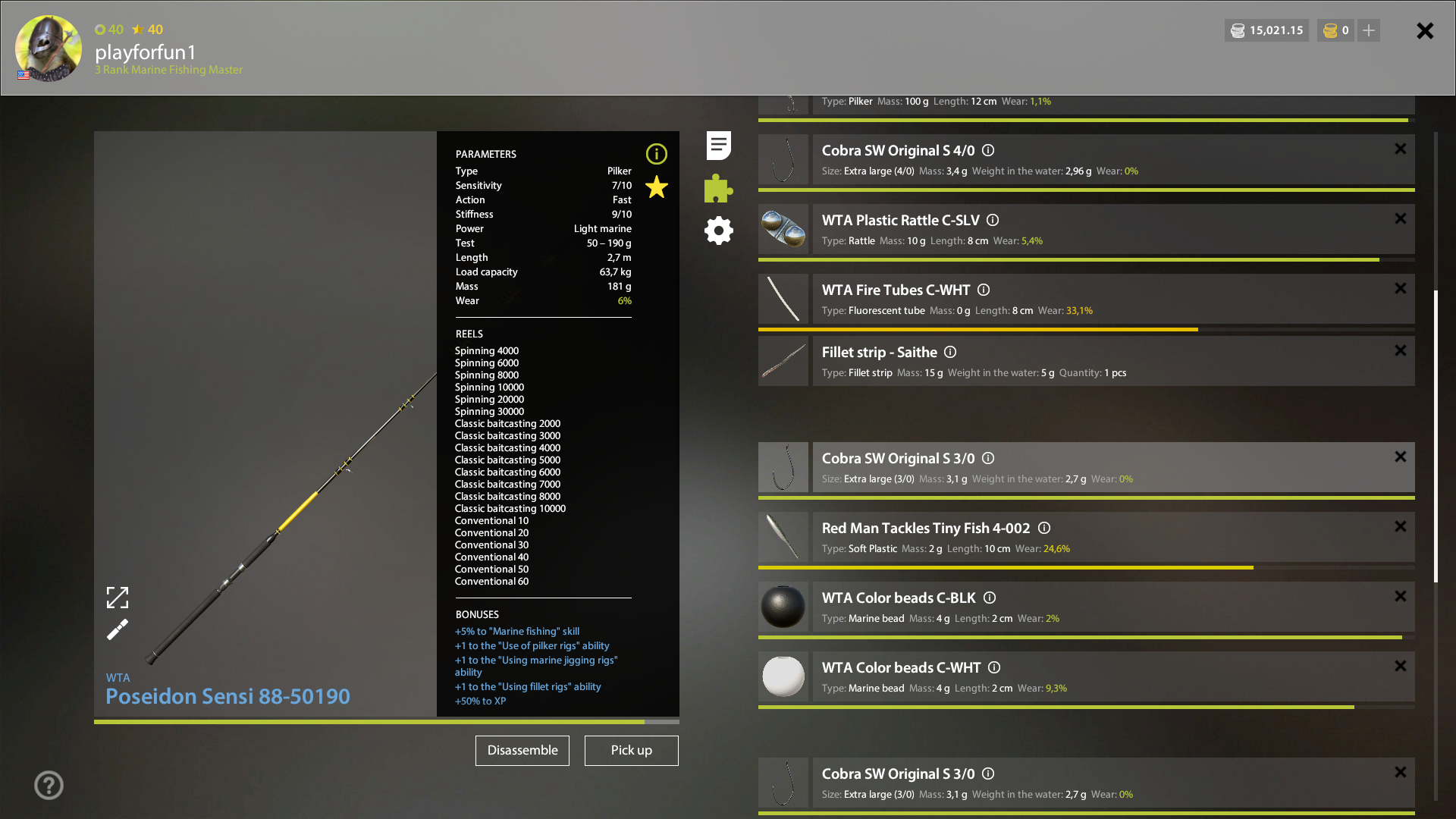Expand rod image to fullscreen
The height and width of the screenshot is (819, 1456).
coord(118,598)
